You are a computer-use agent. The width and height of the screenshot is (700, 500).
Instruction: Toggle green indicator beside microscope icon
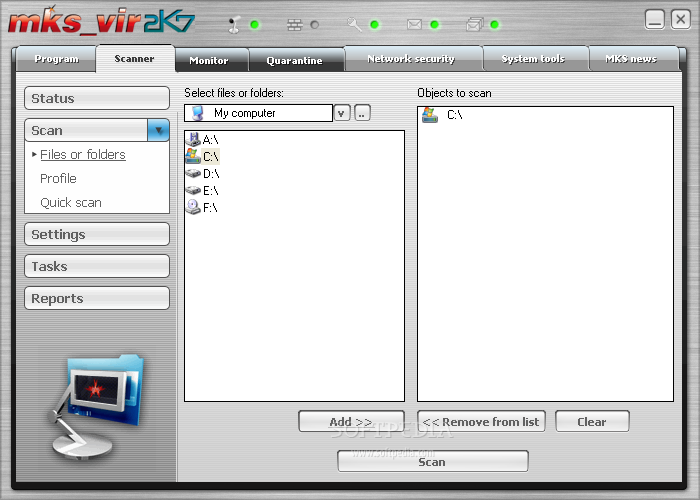[x=255, y=25]
